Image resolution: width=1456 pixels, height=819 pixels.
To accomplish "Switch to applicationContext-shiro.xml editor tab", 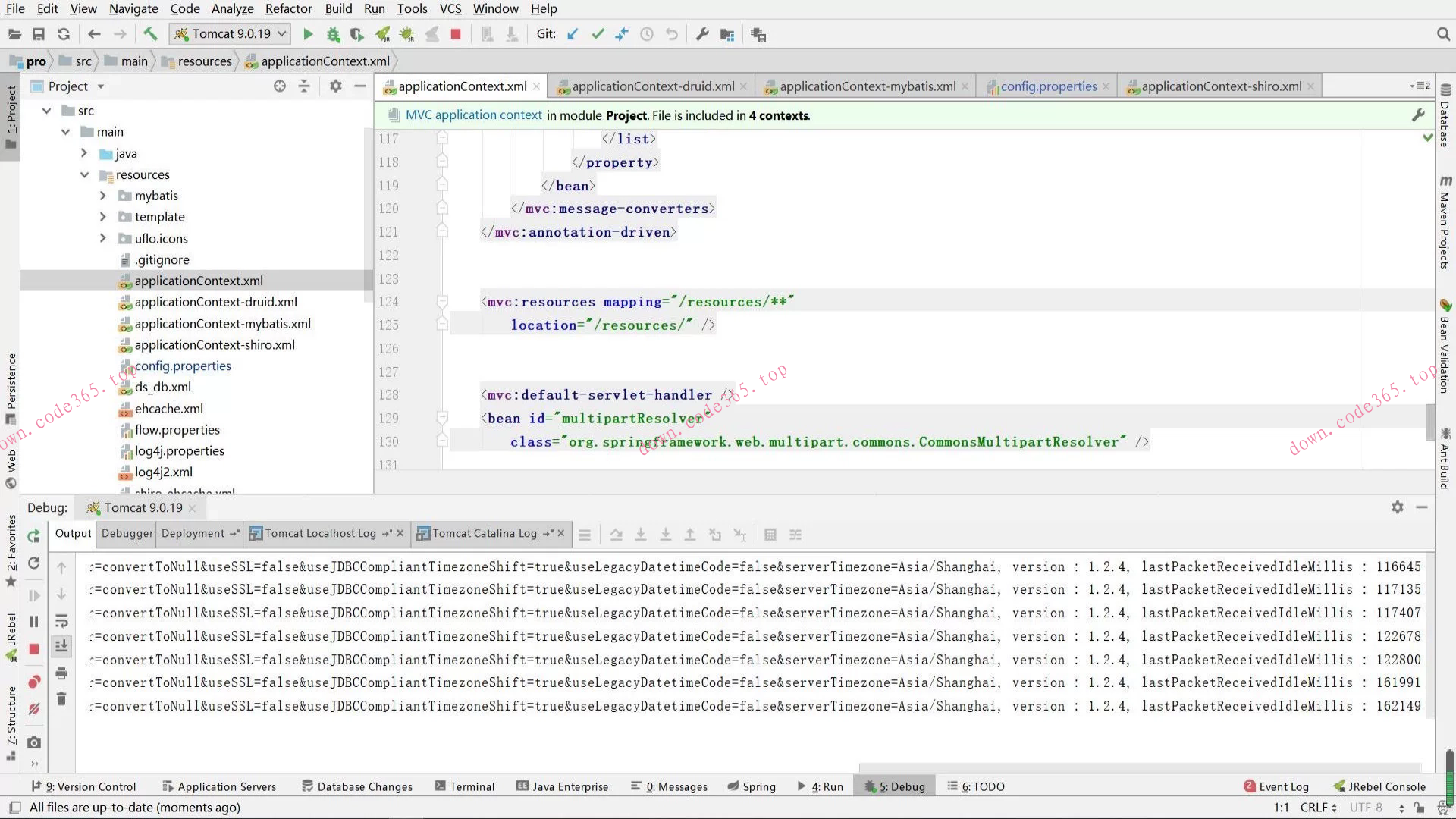I will click(1221, 86).
